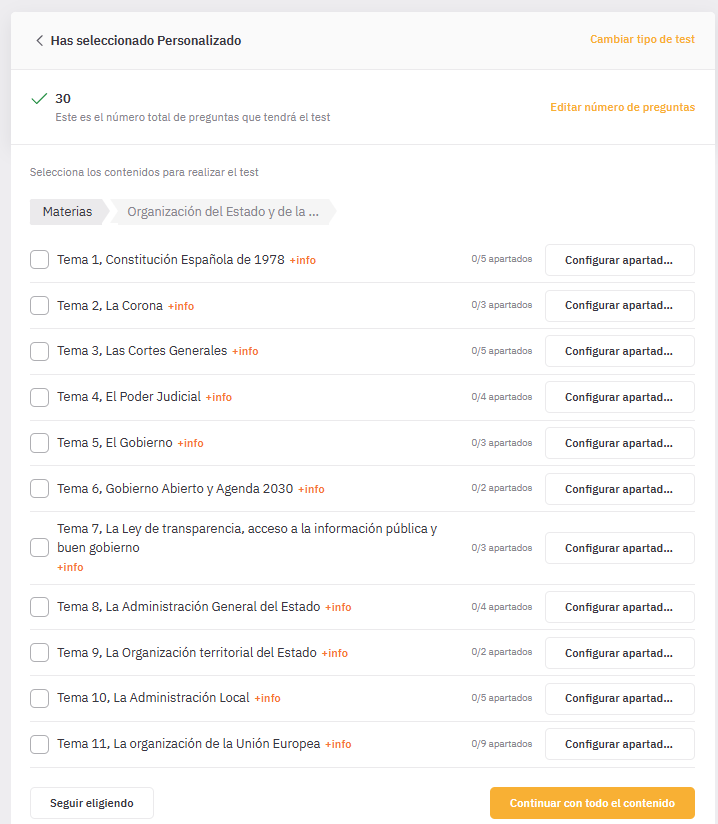Screen dimensions: 718x824
Task: Select the Materias breadcrumb tab
Action: [x=67, y=212]
